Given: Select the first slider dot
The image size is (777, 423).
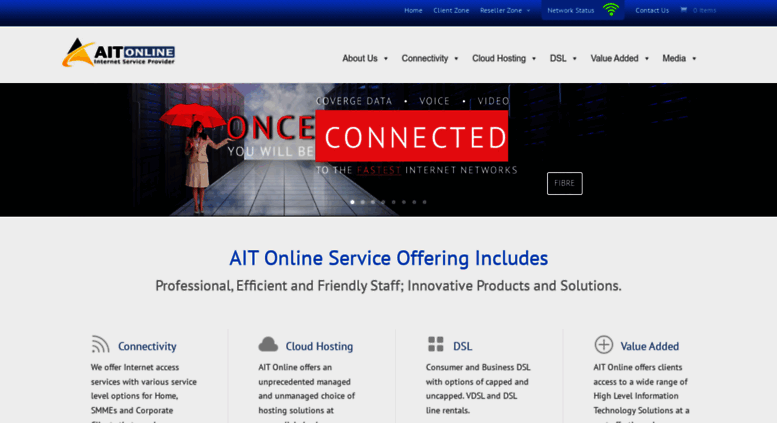Looking at the screenshot, I should coord(352,202).
